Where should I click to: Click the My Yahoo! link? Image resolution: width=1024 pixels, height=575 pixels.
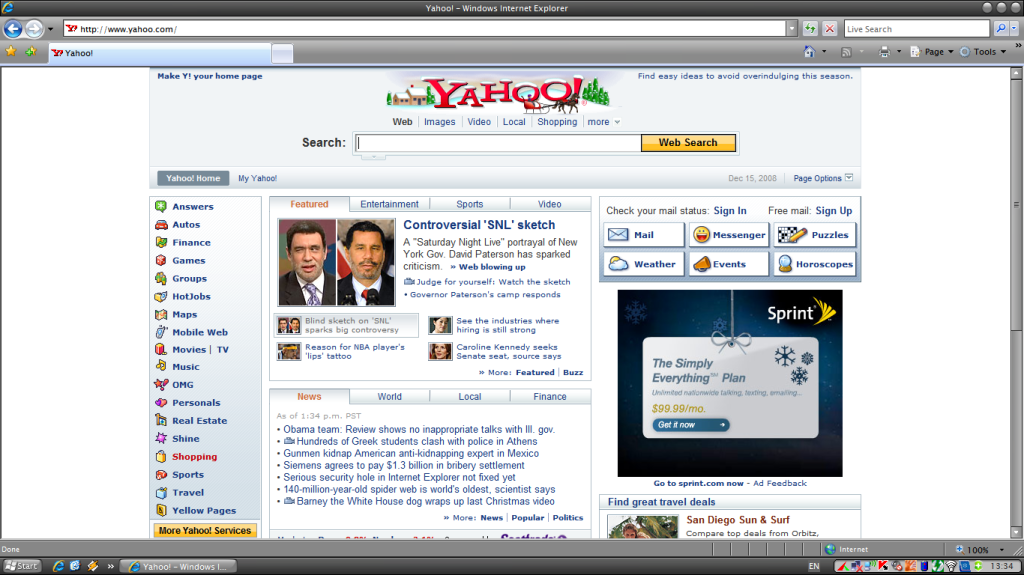257,178
